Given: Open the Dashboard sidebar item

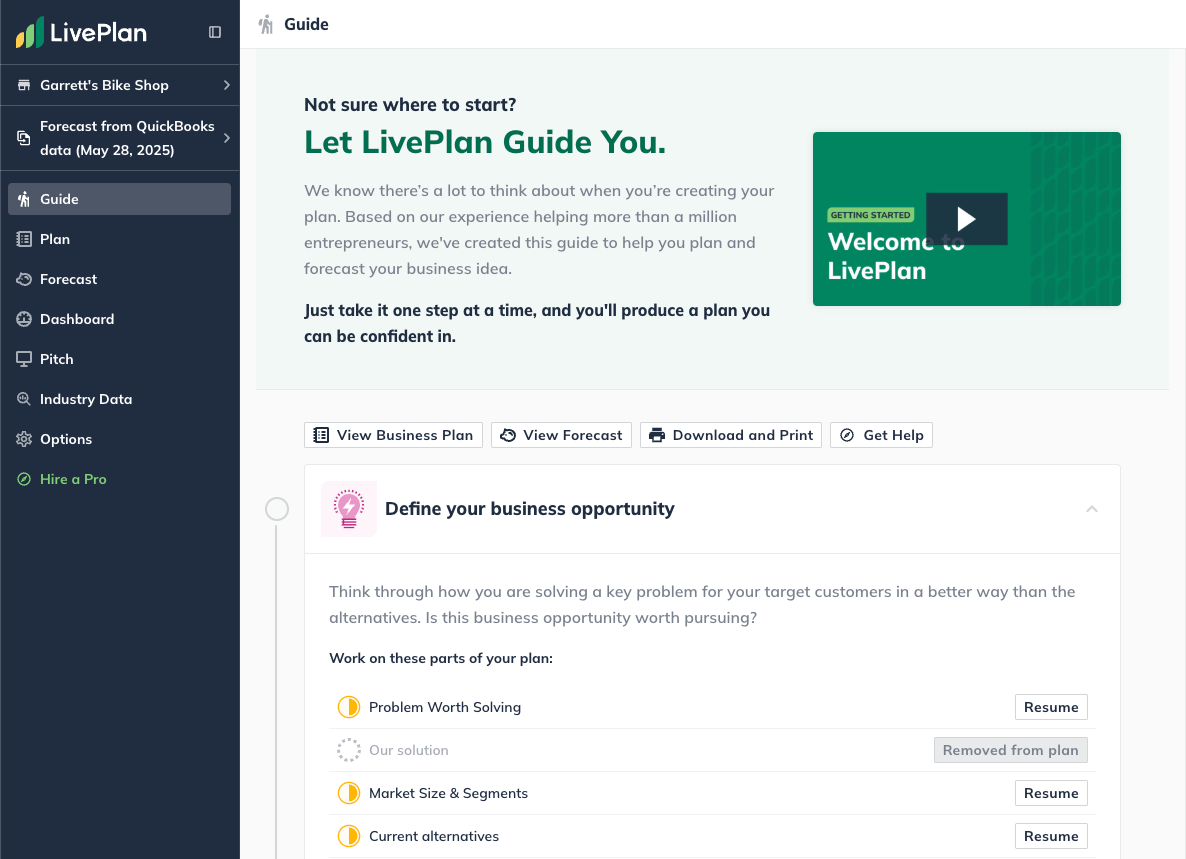Looking at the screenshot, I should coord(120,319).
